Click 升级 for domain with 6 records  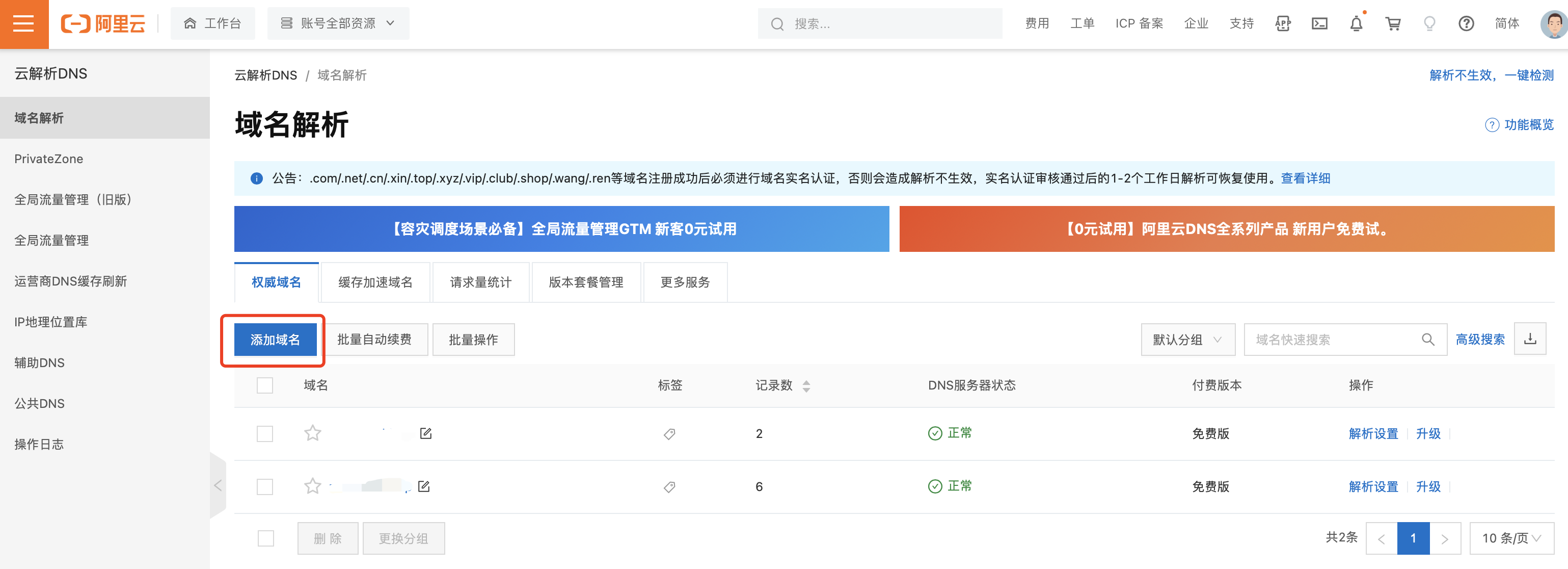pyautogui.click(x=1428, y=486)
